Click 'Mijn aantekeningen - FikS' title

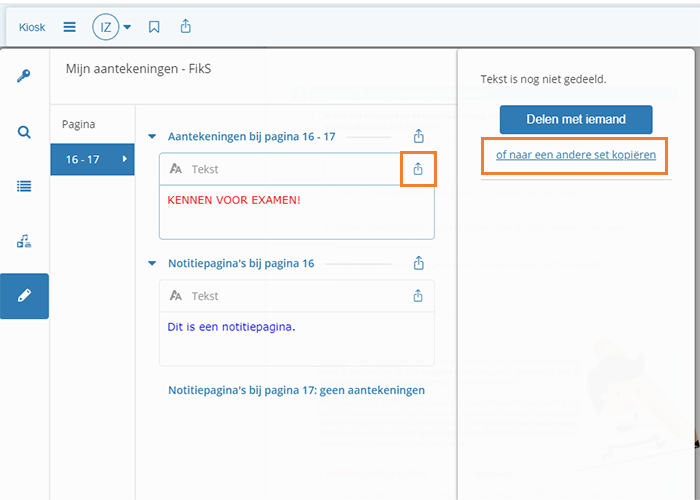[x=138, y=69]
